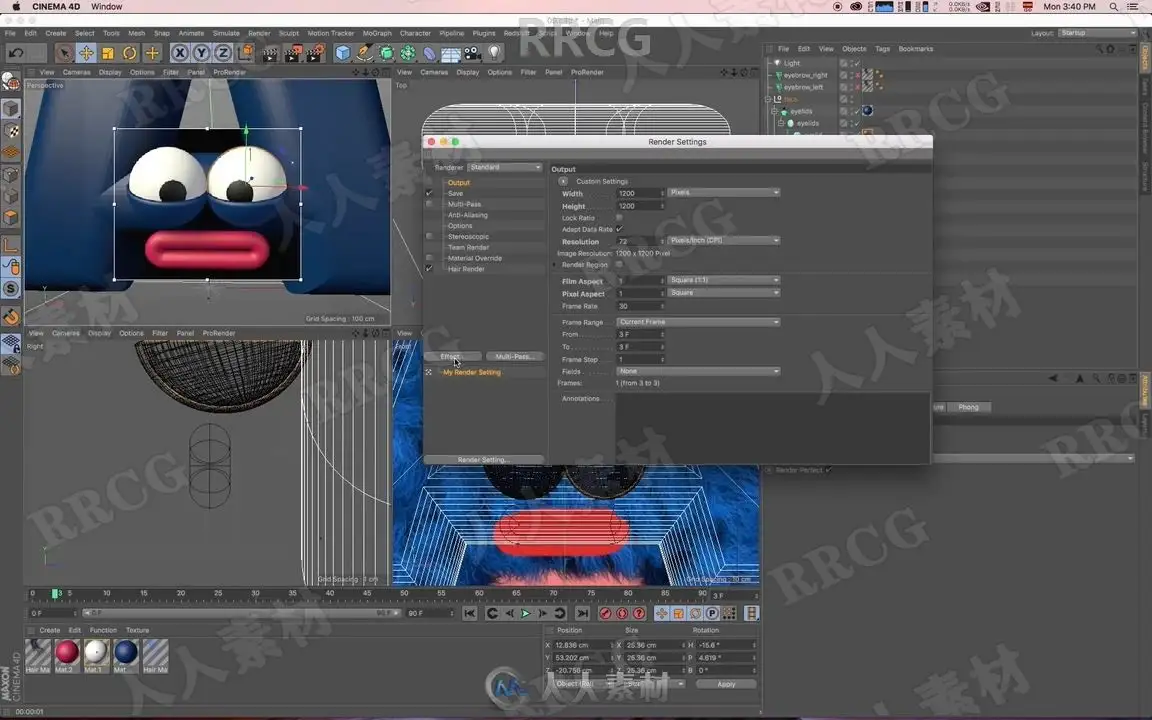Toggle the Stereoscopic checkbox
1152x720 pixels.
point(429,237)
